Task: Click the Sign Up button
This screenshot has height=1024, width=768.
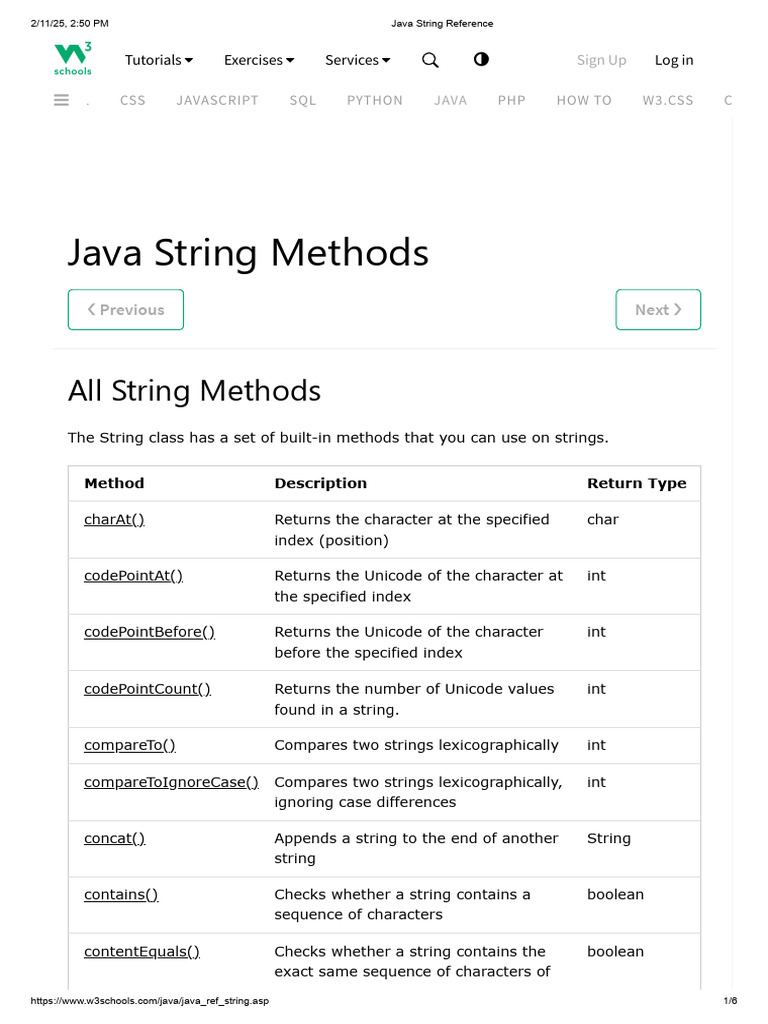Action: (601, 60)
